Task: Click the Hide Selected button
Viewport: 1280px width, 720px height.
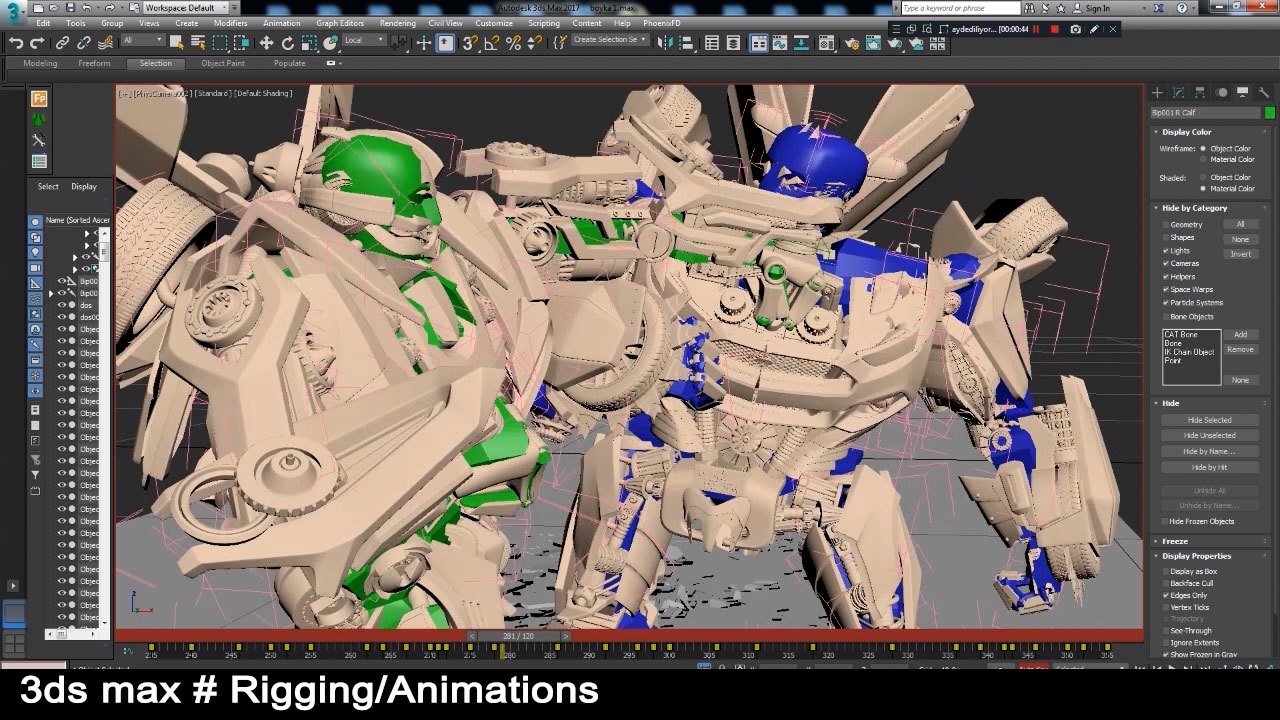Action: tap(1210, 420)
